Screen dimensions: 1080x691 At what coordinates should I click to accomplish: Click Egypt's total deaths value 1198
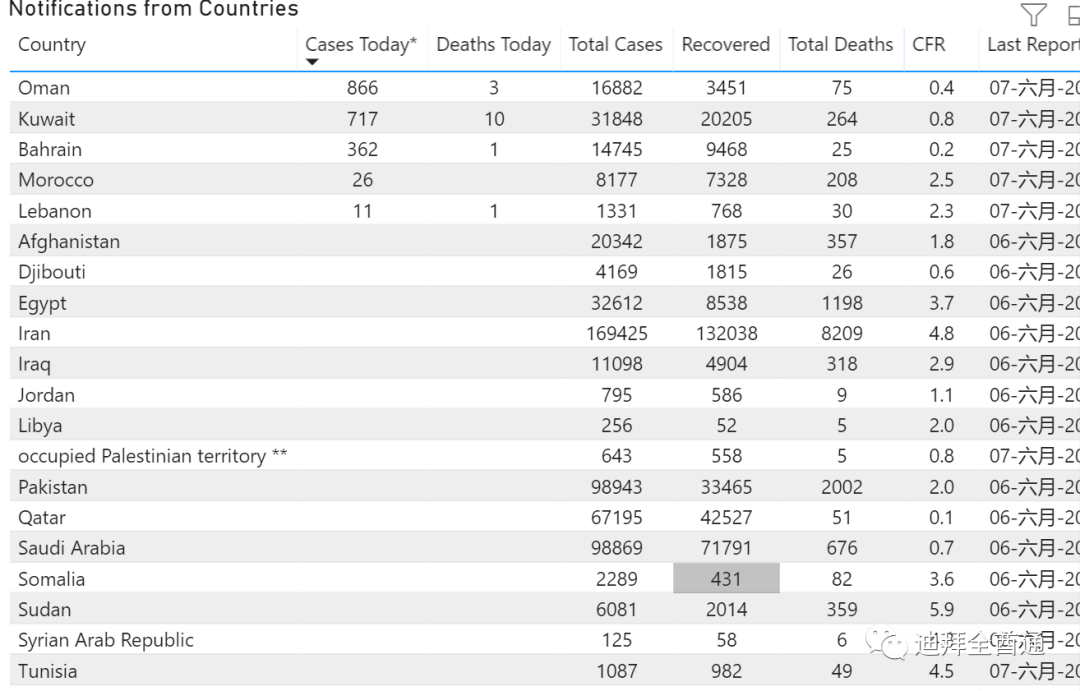pyautogui.click(x=841, y=303)
